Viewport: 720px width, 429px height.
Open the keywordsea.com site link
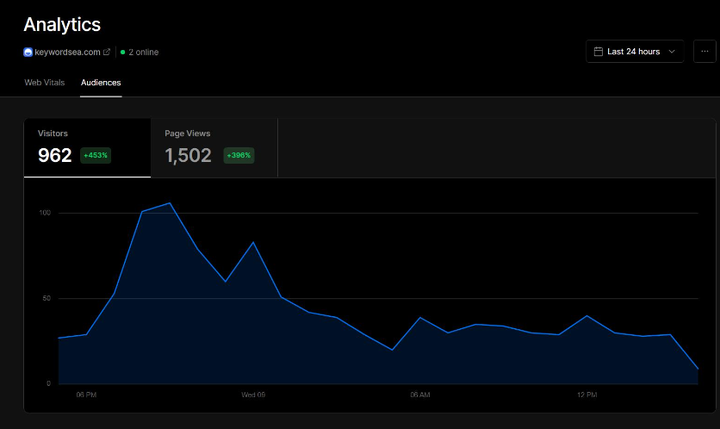pos(68,52)
